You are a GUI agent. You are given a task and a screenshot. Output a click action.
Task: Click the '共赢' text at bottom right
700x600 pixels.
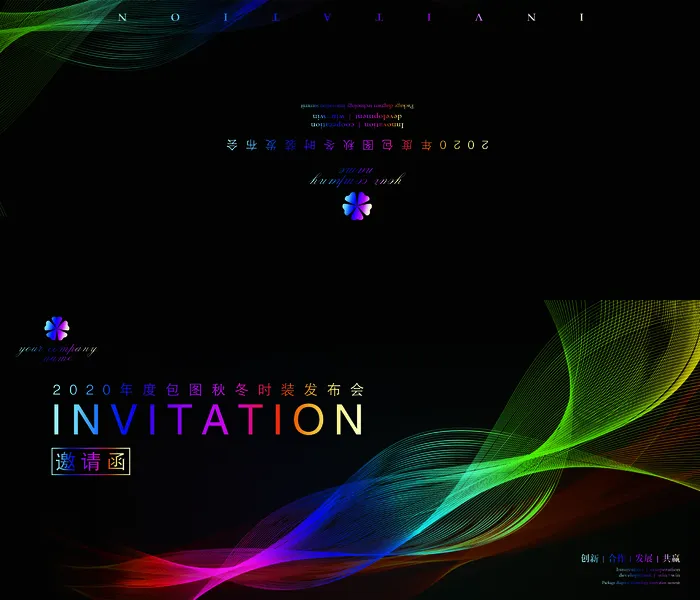671,558
